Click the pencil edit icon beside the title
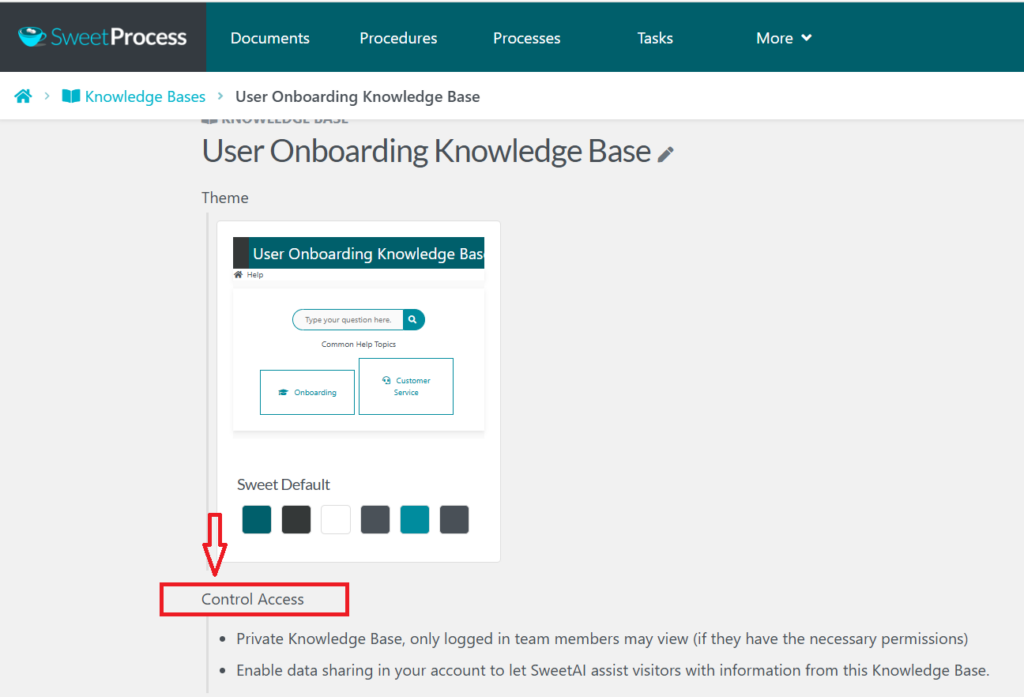Image resolution: width=1024 pixels, height=697 pixels. pos(665,154)
